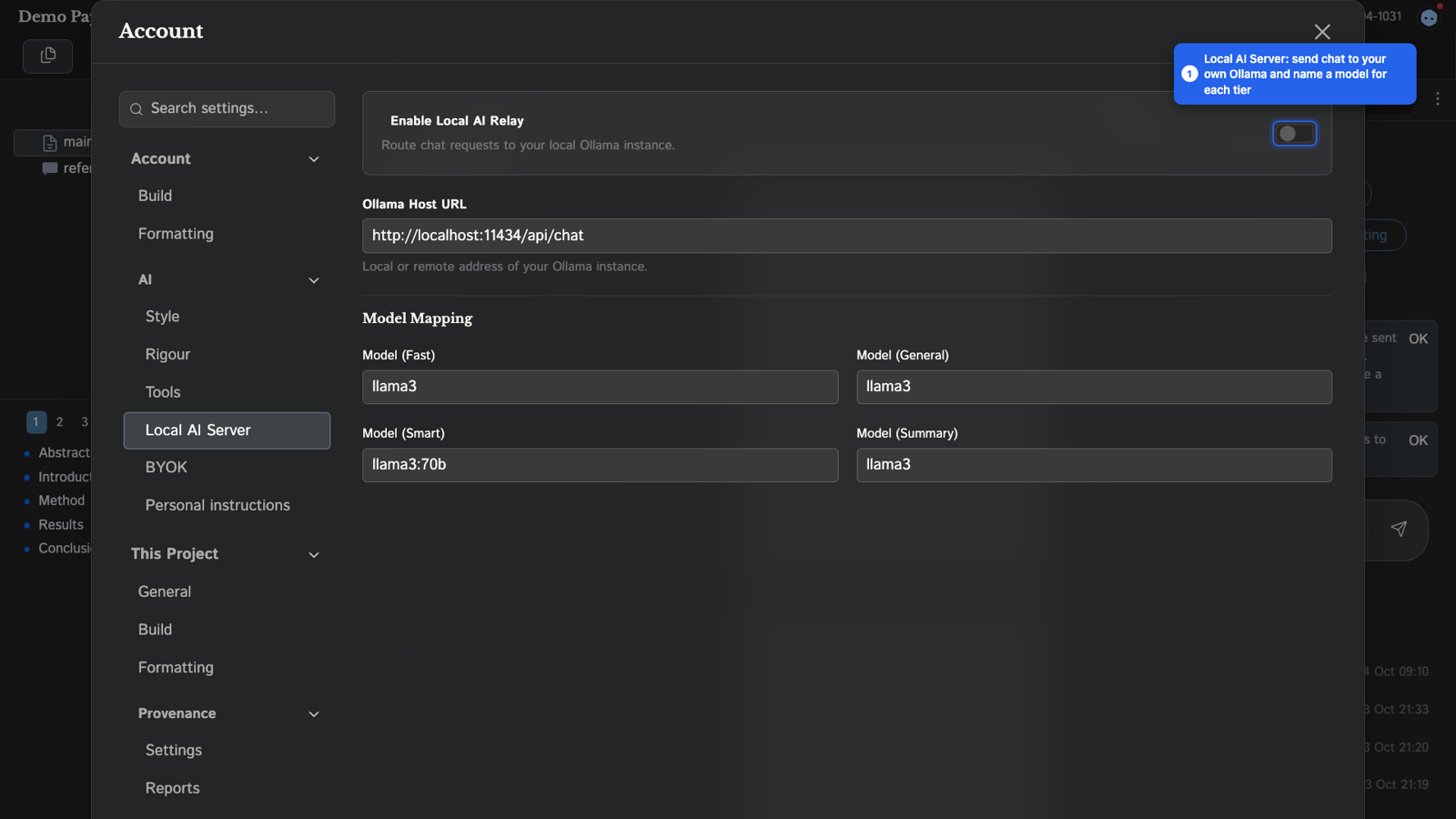
Task: Collapse the This Project section chevron
Action: coord(314,554)
